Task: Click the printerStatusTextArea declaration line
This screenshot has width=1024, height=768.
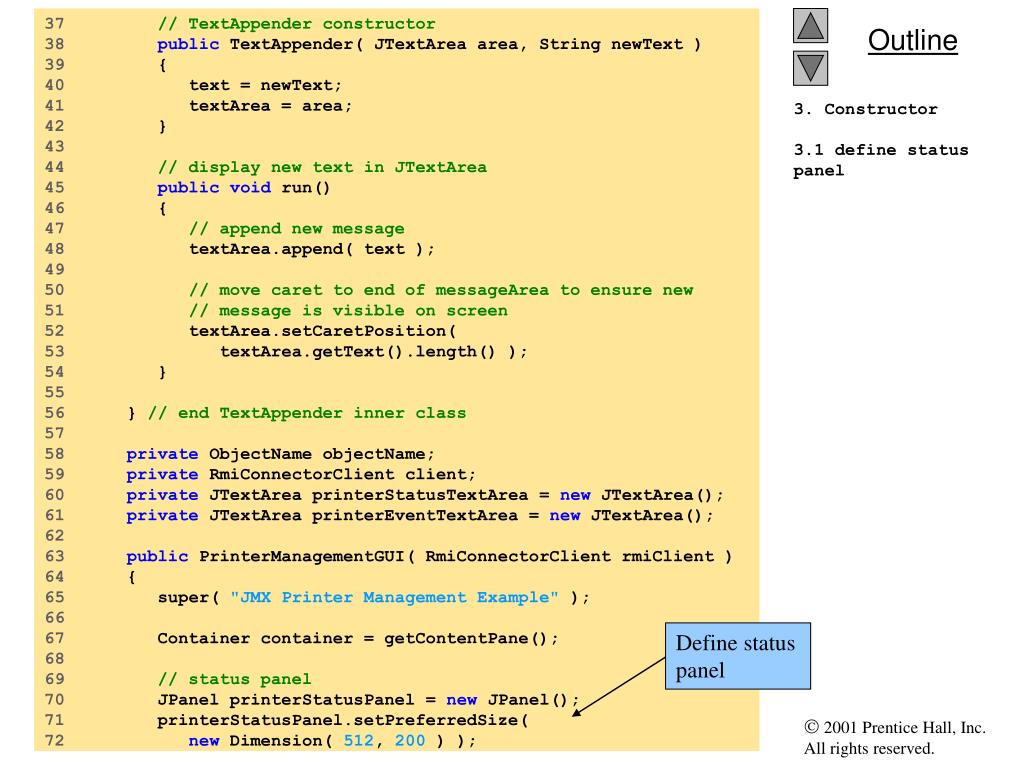Action: click(425, 496)
